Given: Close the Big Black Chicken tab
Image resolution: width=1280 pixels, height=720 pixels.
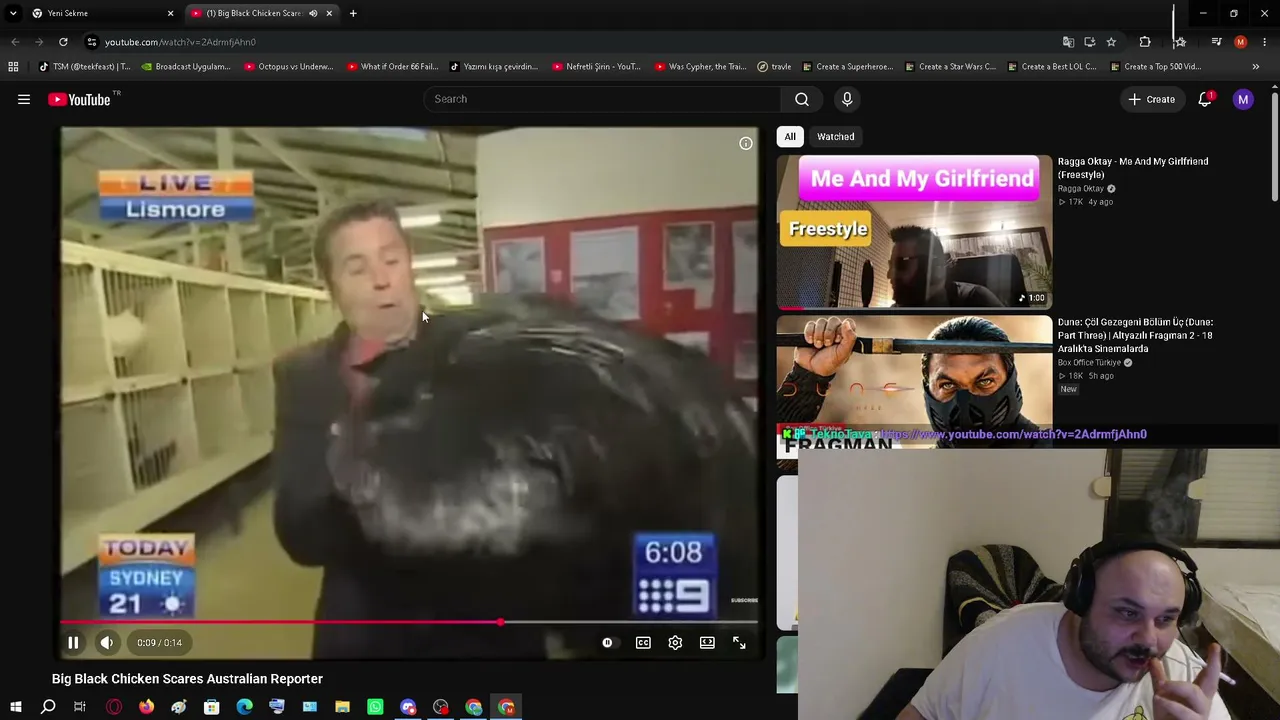Looking at the screenshot, I should (x=329, y=13).
